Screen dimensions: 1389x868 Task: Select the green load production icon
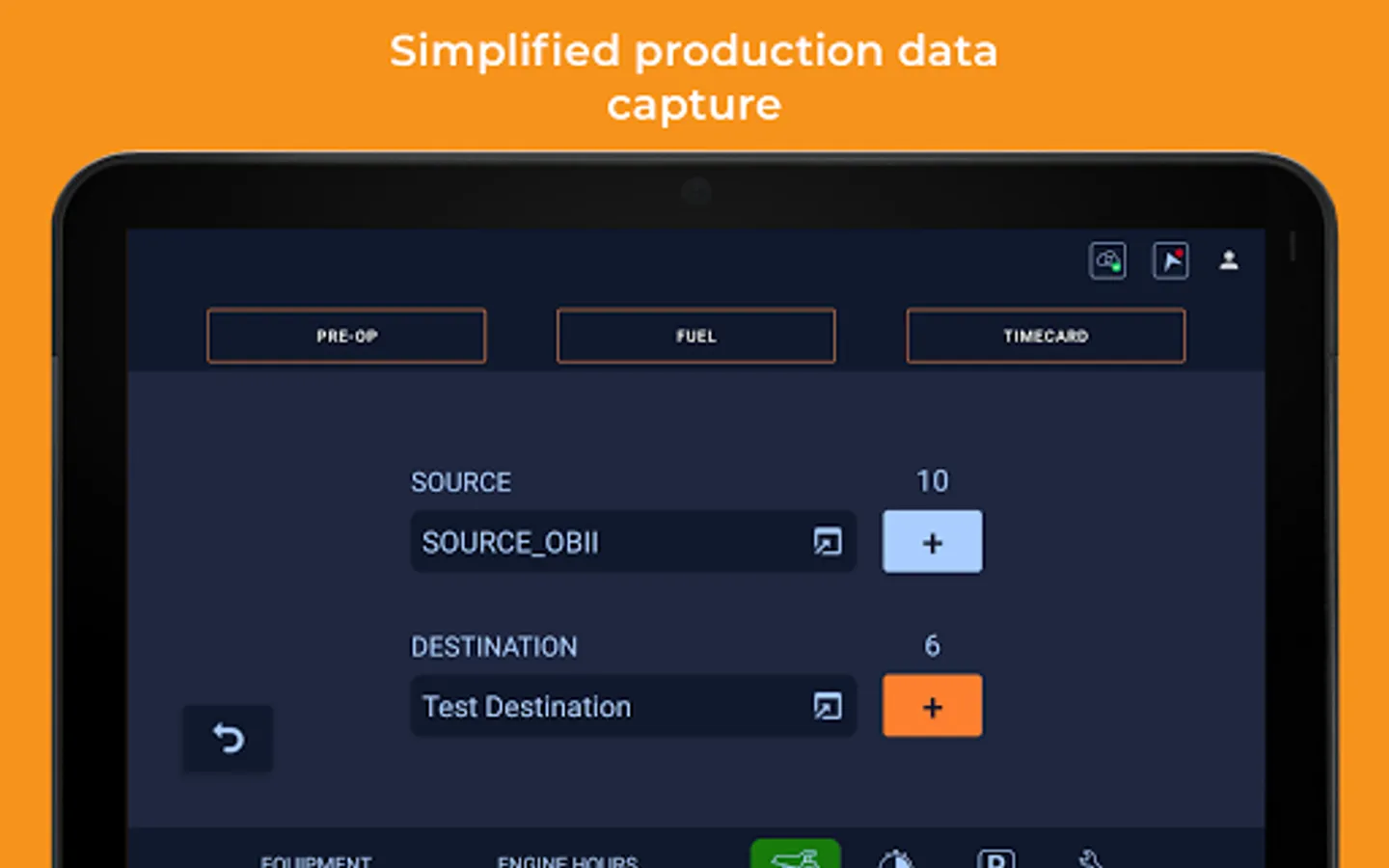click(796, 855)
